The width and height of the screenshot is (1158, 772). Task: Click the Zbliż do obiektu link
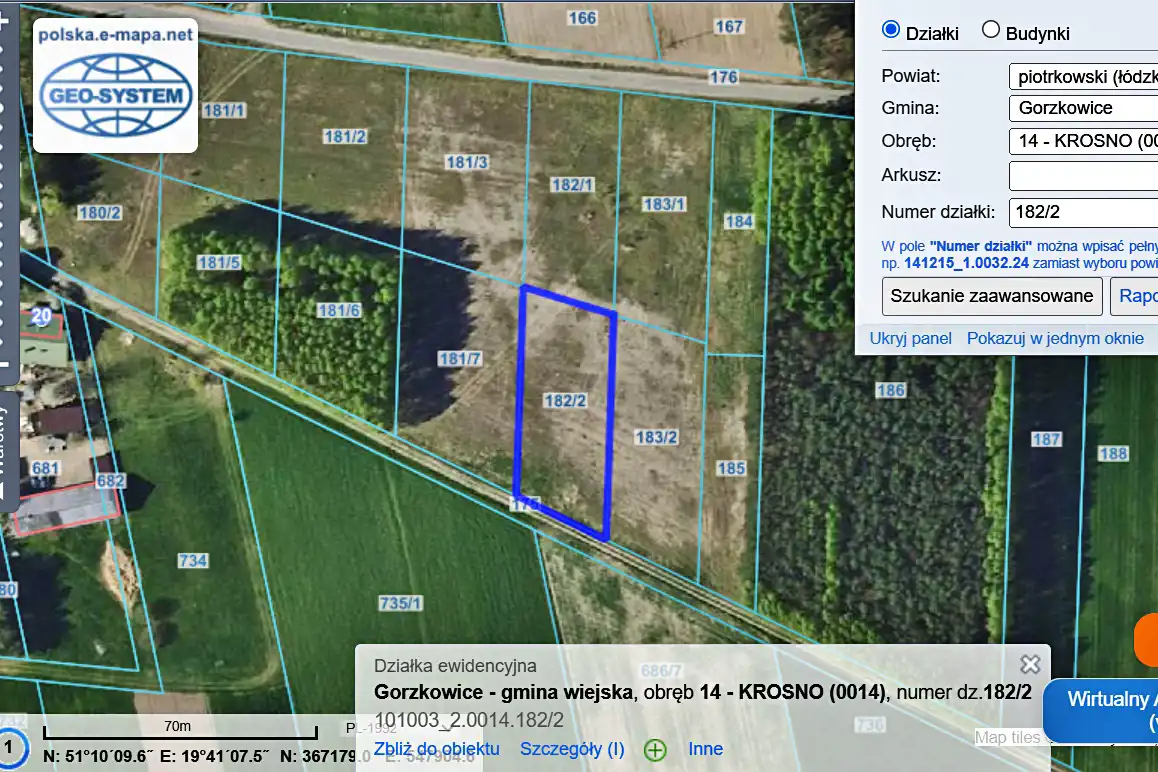tap(436, 749)
